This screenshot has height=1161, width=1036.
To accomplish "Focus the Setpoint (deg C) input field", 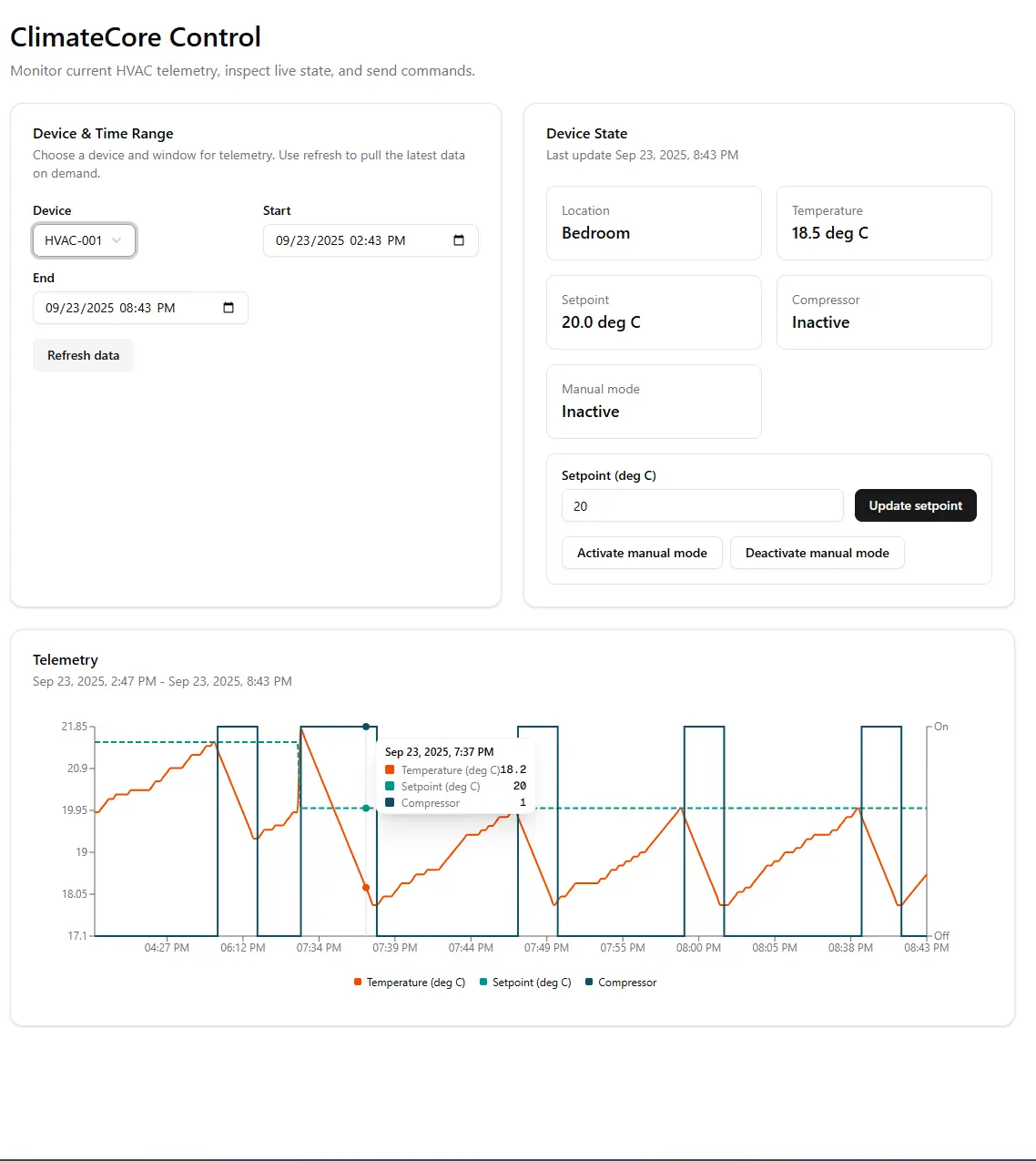I will click(702, 506).
